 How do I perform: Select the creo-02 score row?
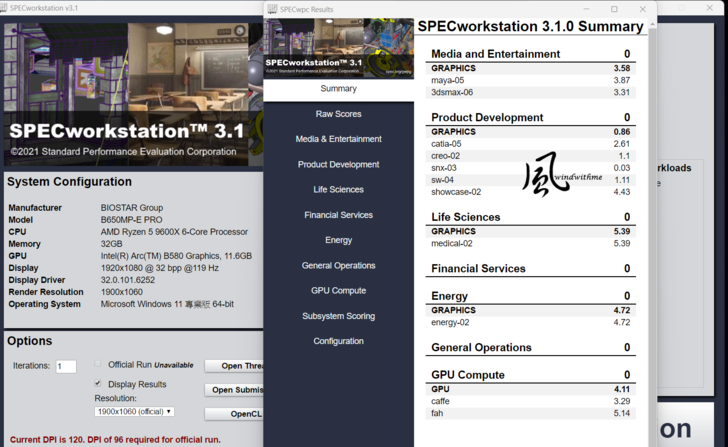pos(530,156)
